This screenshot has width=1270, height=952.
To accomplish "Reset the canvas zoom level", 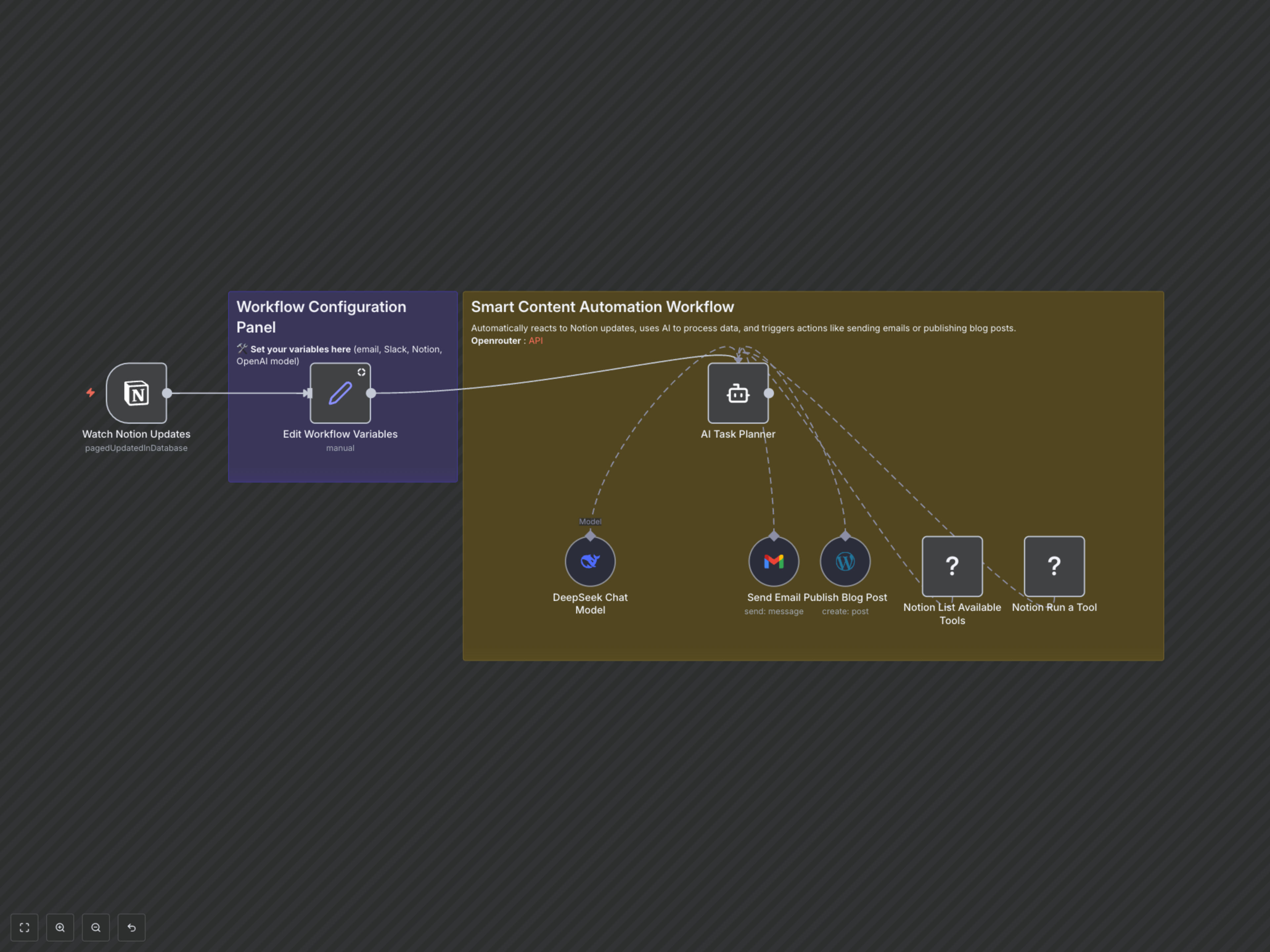I will (132, 927).
